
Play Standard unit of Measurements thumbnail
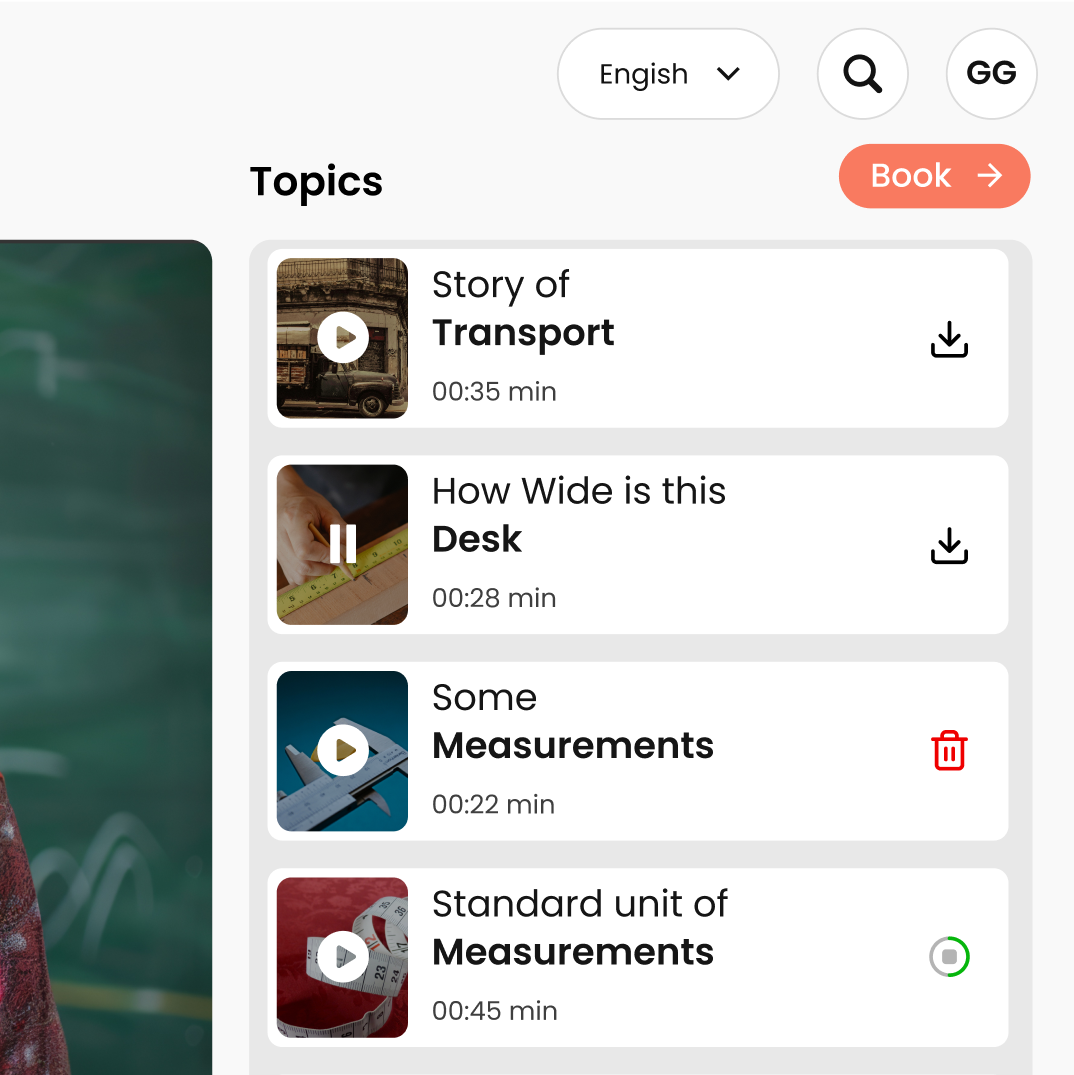point(343,957)
